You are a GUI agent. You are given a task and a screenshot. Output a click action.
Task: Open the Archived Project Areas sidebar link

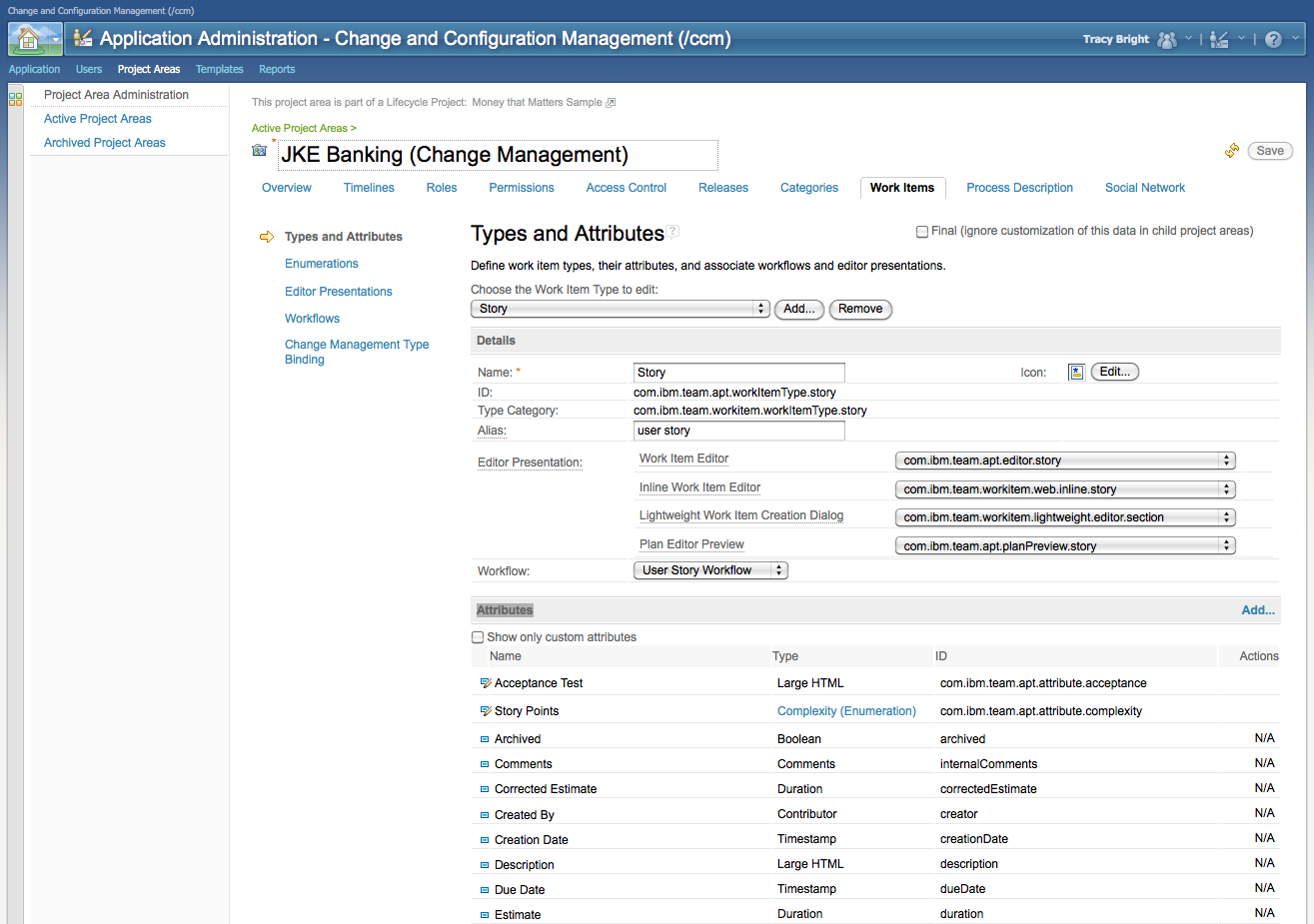[x=105, y=143]
